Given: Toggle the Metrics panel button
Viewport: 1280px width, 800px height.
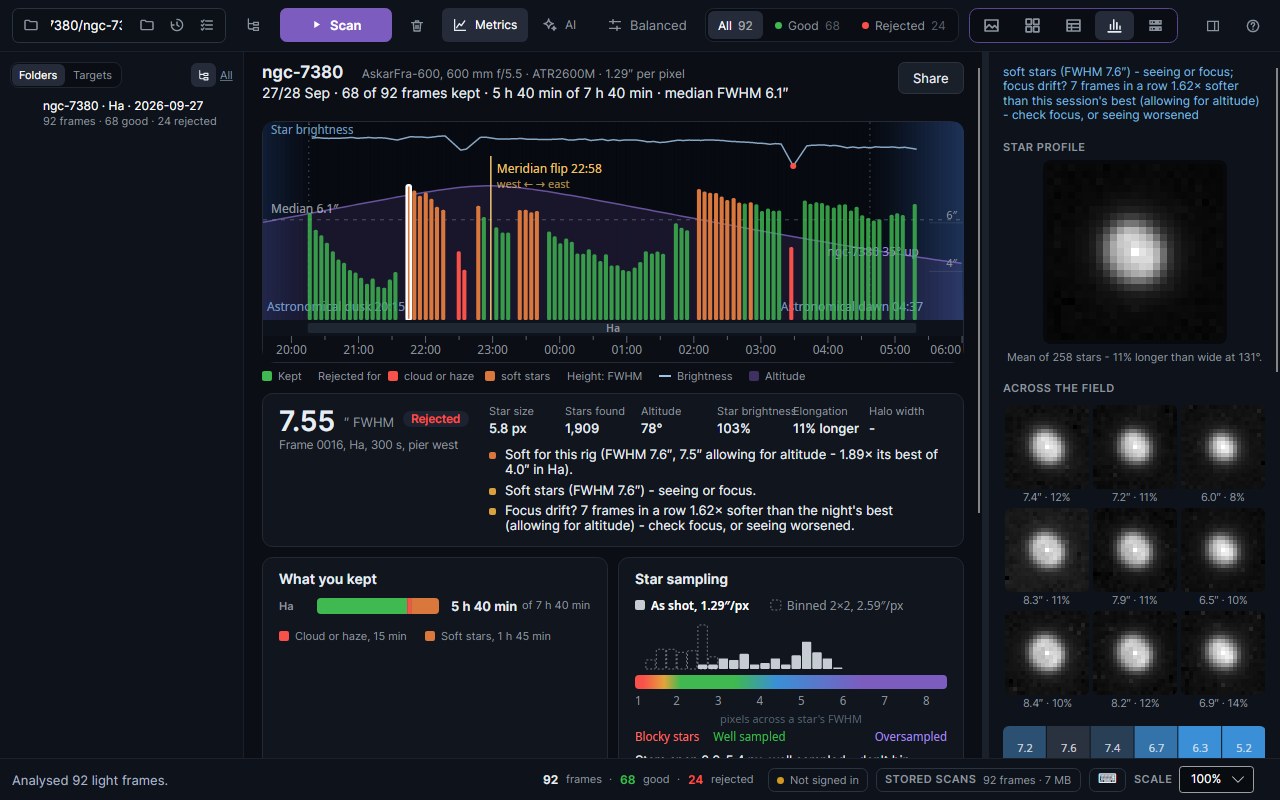Looking at the screenshot, I should point(485,25).
